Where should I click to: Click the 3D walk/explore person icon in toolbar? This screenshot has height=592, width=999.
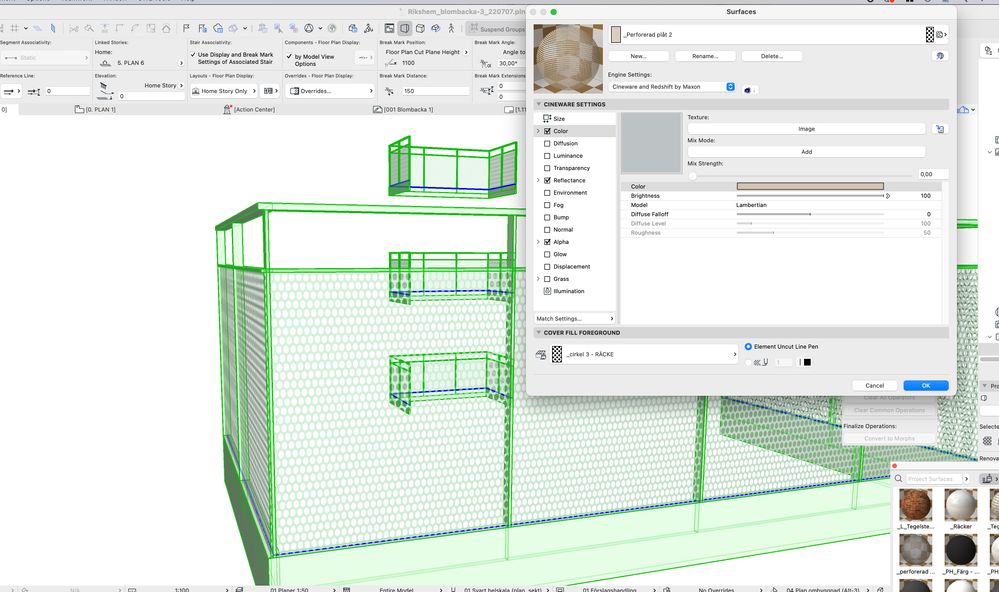[x=450, y=30]
